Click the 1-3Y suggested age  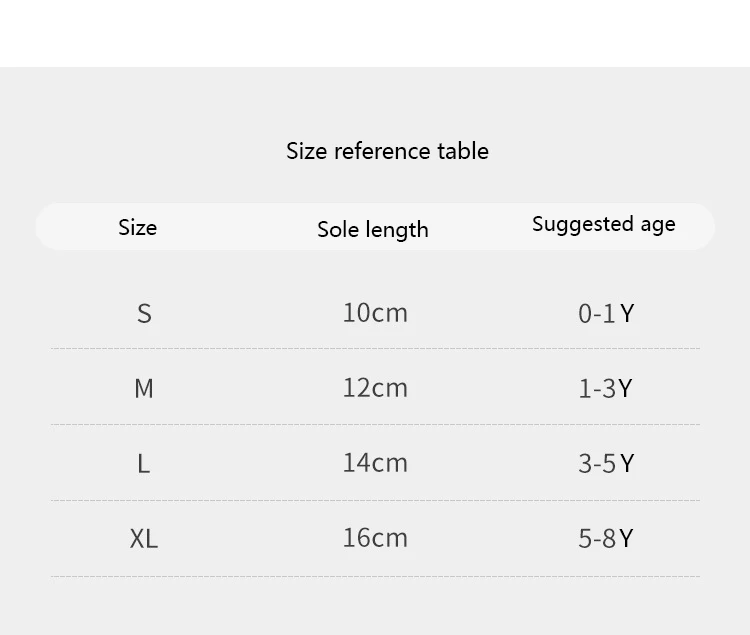click(605, 389)
